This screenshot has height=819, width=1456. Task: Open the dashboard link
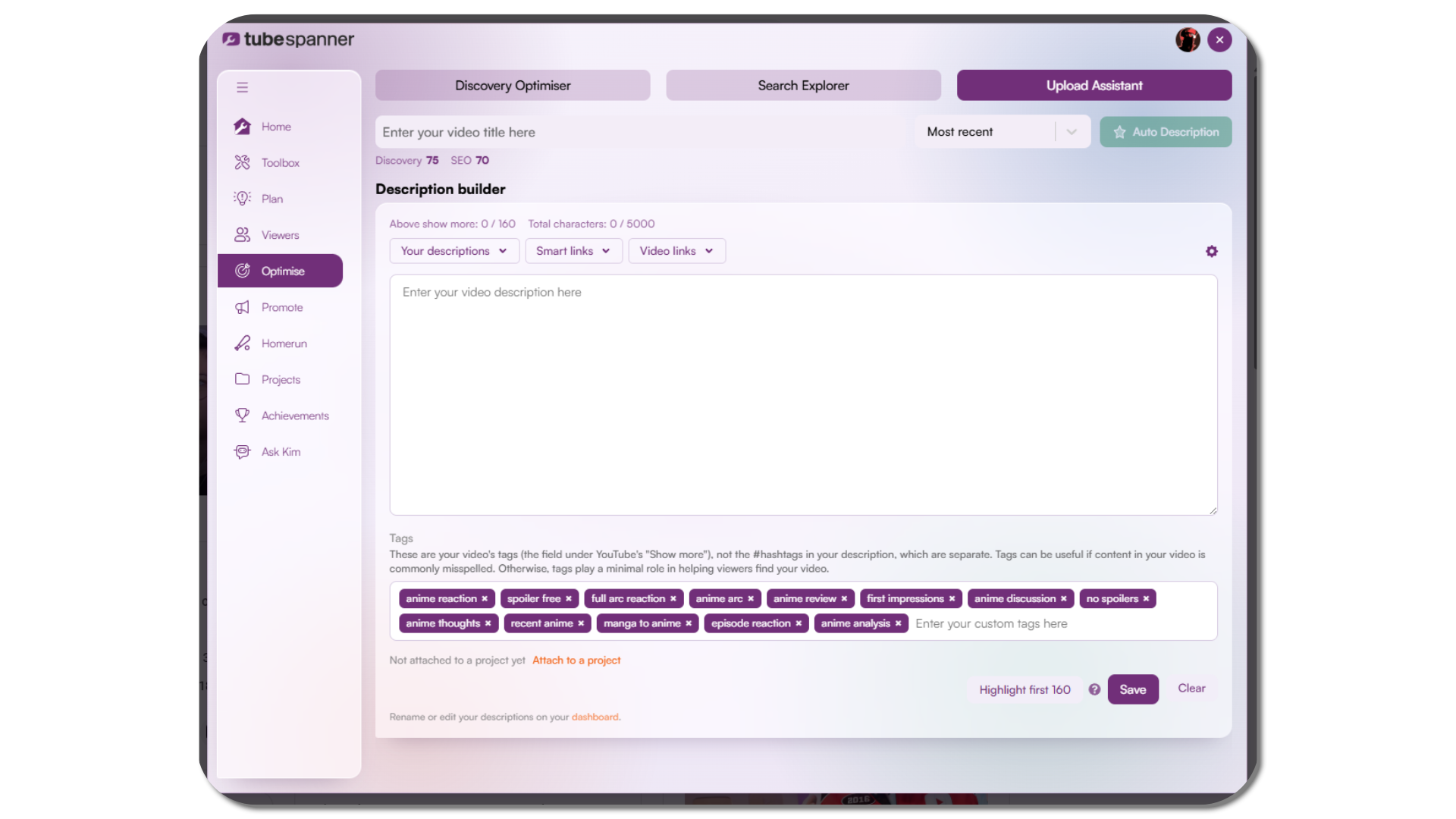click(595, 717)
